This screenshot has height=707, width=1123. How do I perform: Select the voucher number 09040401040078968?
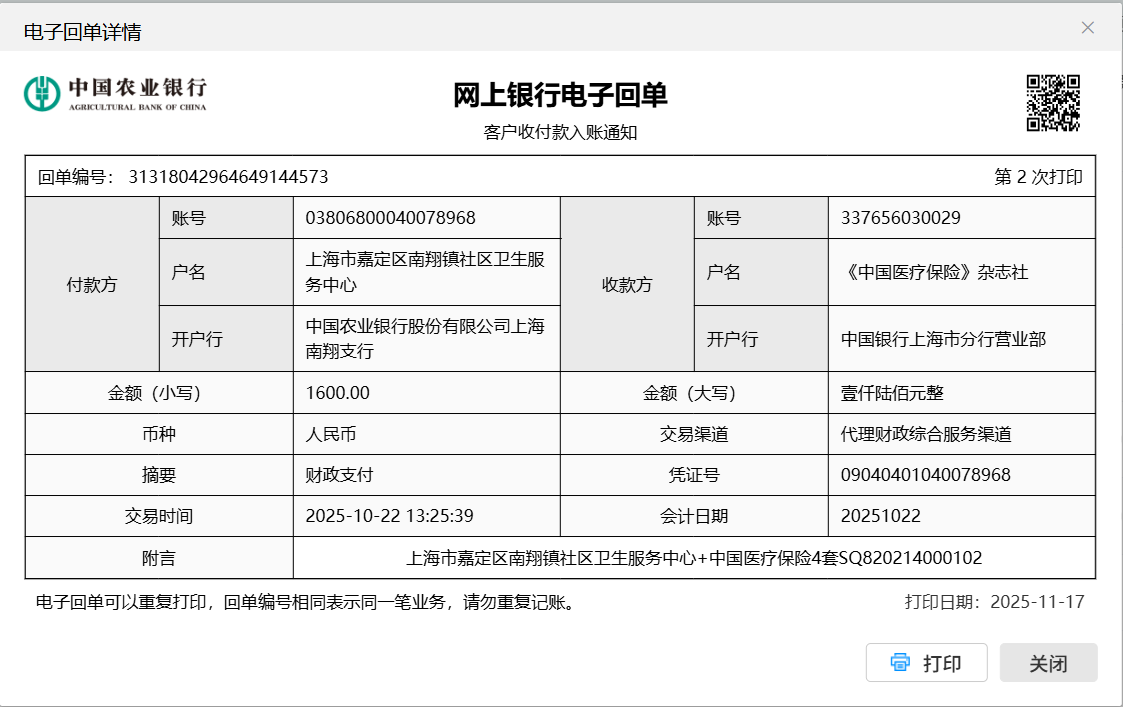tap(925, 475)
